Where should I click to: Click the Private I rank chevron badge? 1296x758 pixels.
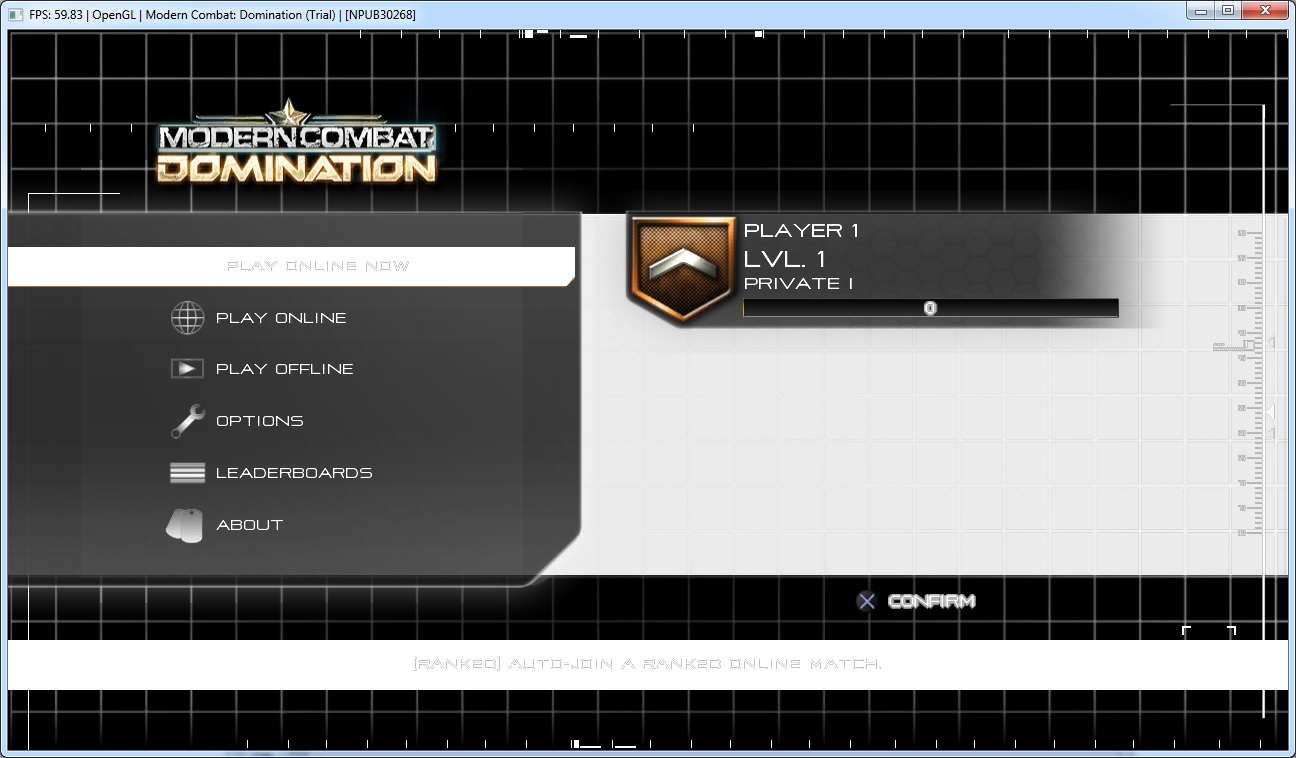point(679,268)
